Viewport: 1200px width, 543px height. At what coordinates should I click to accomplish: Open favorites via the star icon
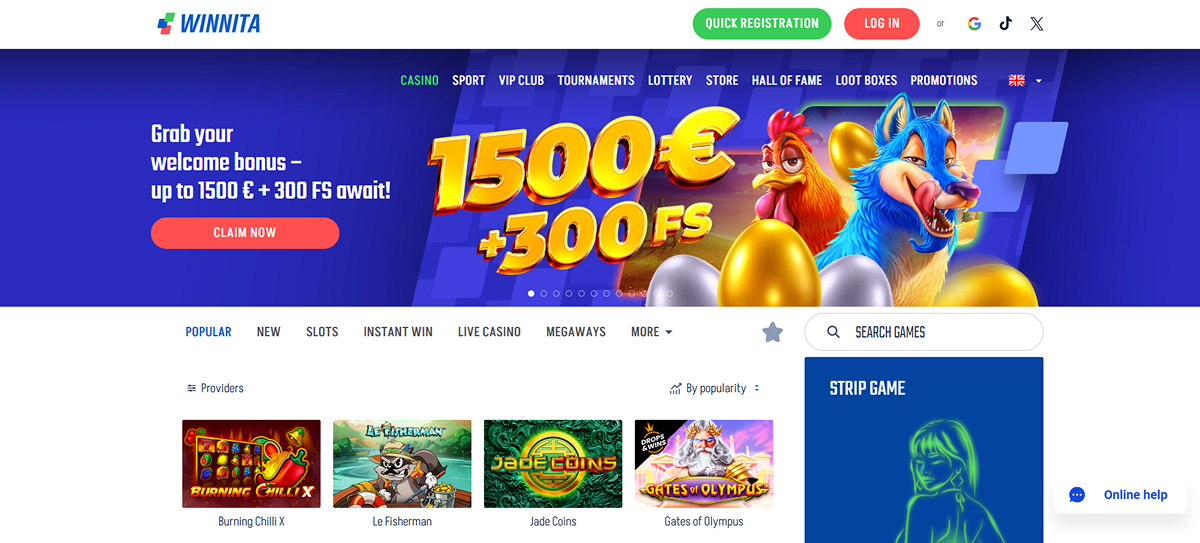pos(772,332)
